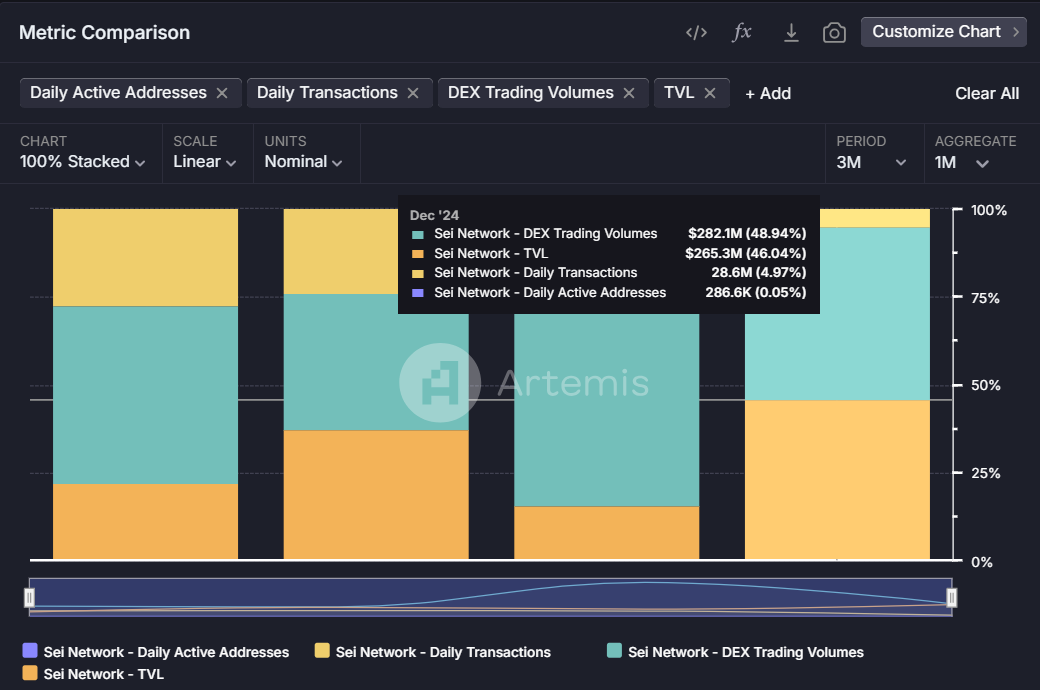Clear All selected metrics
Viewport: 1040px width, 690px height.
point(987,94)
